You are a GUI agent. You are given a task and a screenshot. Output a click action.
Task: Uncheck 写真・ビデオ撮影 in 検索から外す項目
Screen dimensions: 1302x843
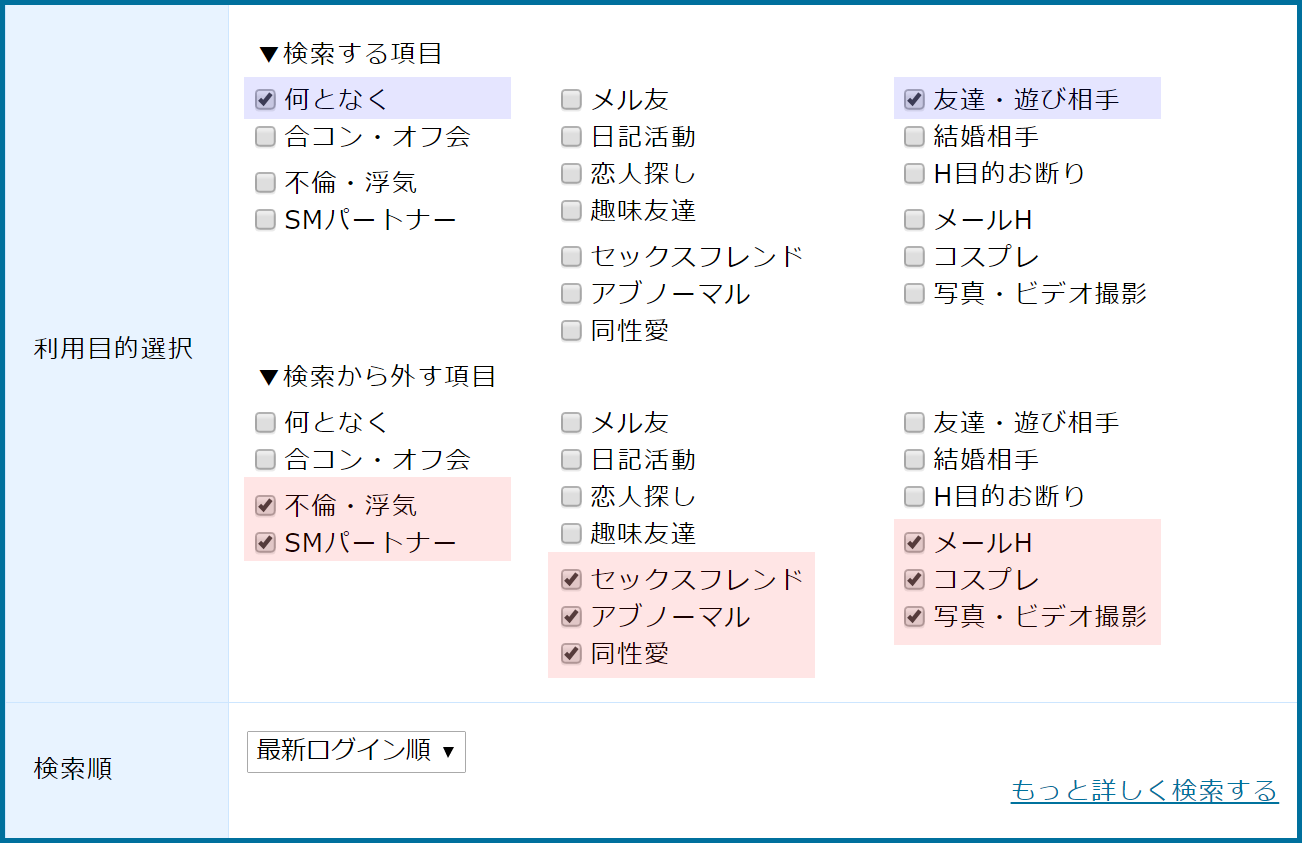pos(914,616)
